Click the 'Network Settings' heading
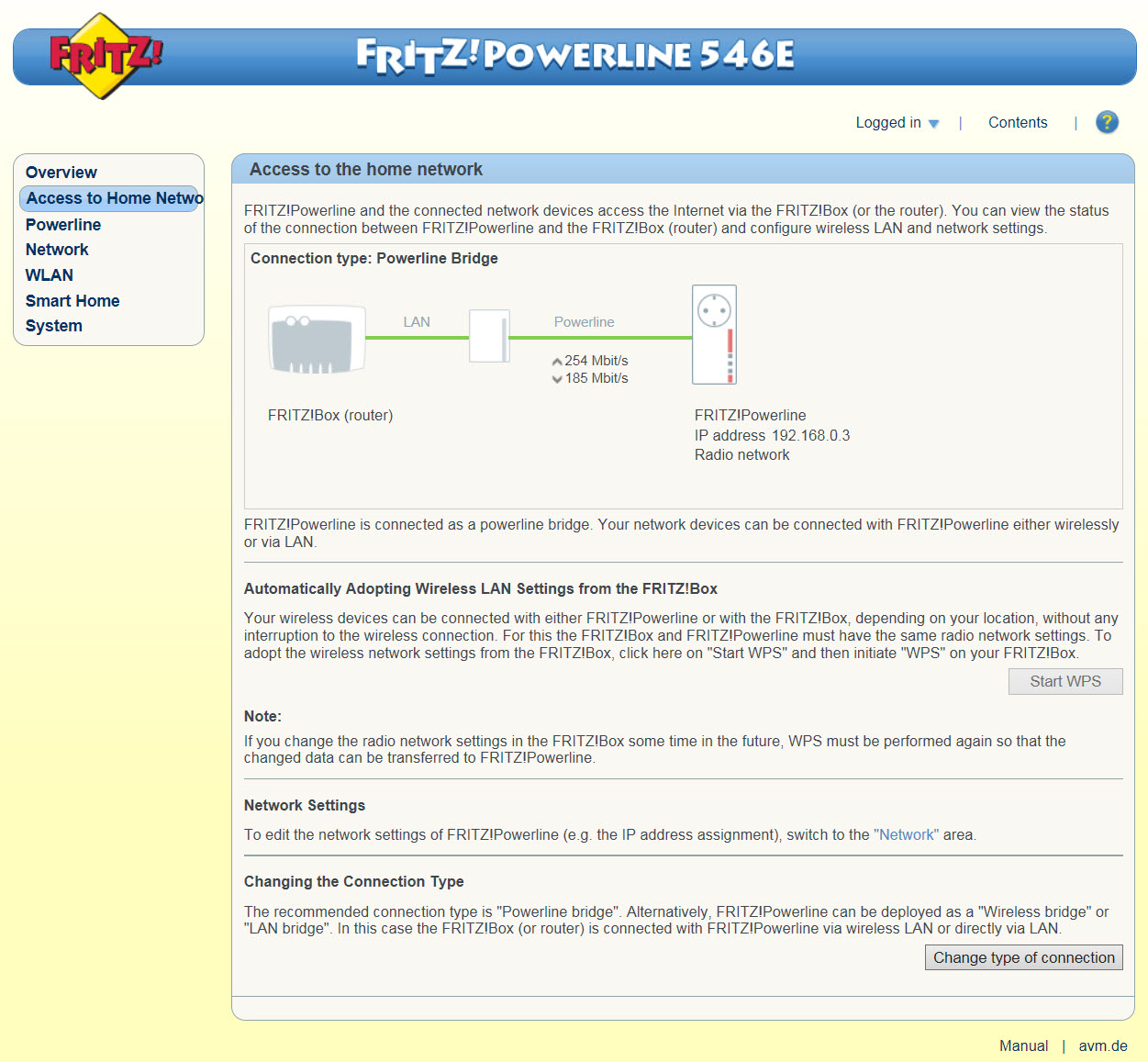This screenshot has width=1148, height=1062. tap(305, 806)
